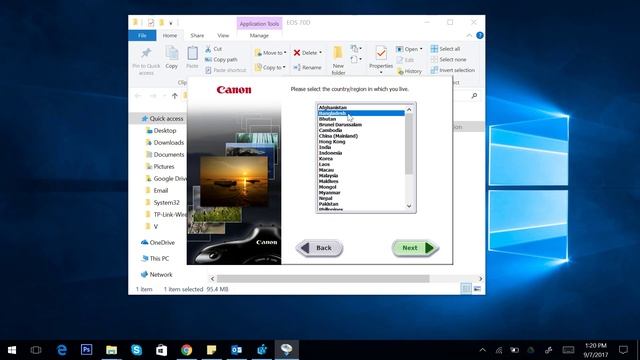The image size is (640, 360).
Task: Open Photoshop from the taskbar
Action: (87, 350)
